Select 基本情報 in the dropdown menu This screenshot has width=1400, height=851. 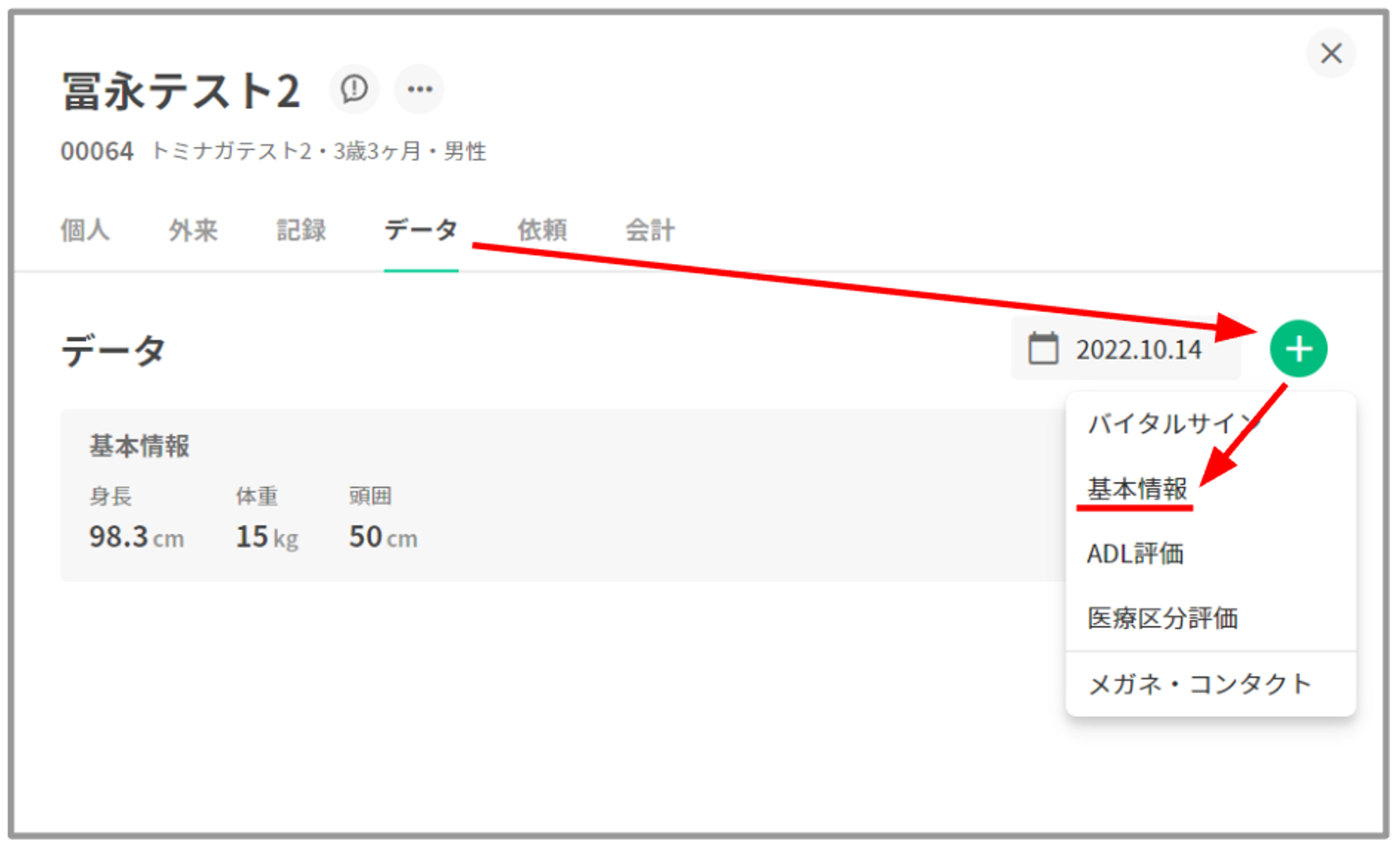(1137, 488)
